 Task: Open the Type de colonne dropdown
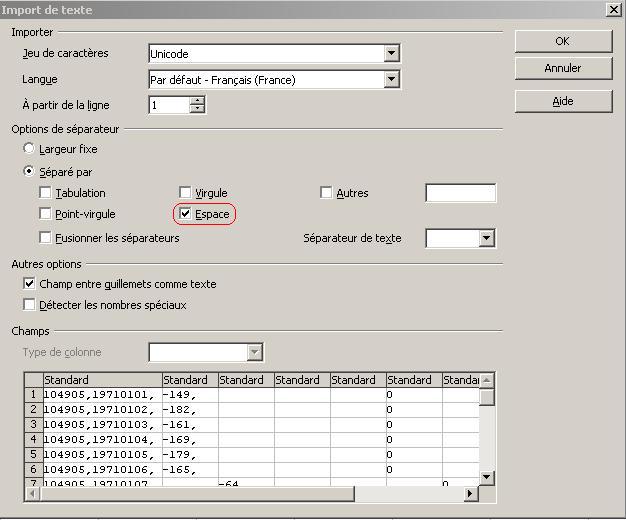point(255,352)
